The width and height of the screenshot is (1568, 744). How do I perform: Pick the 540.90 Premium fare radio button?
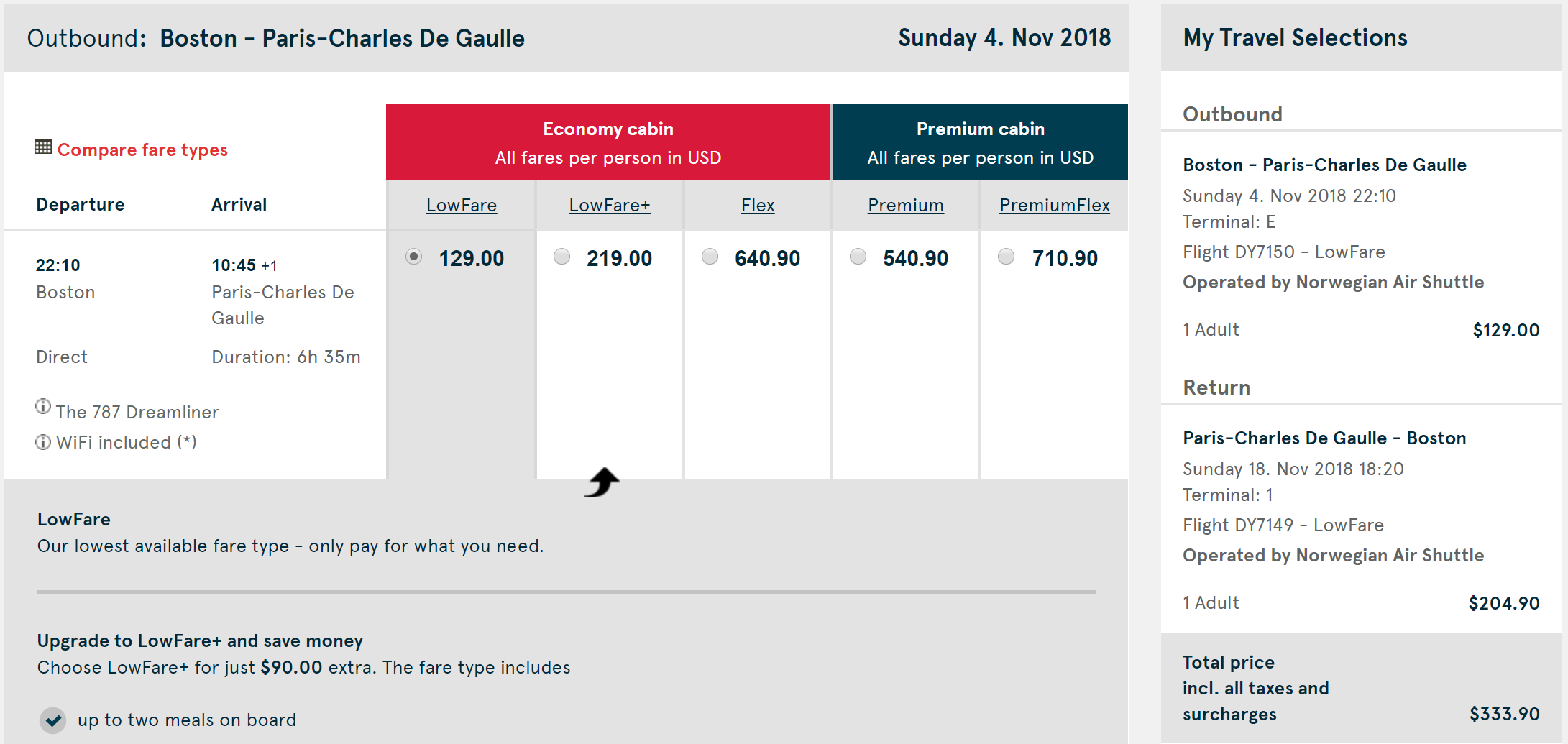tap(858, 257)
